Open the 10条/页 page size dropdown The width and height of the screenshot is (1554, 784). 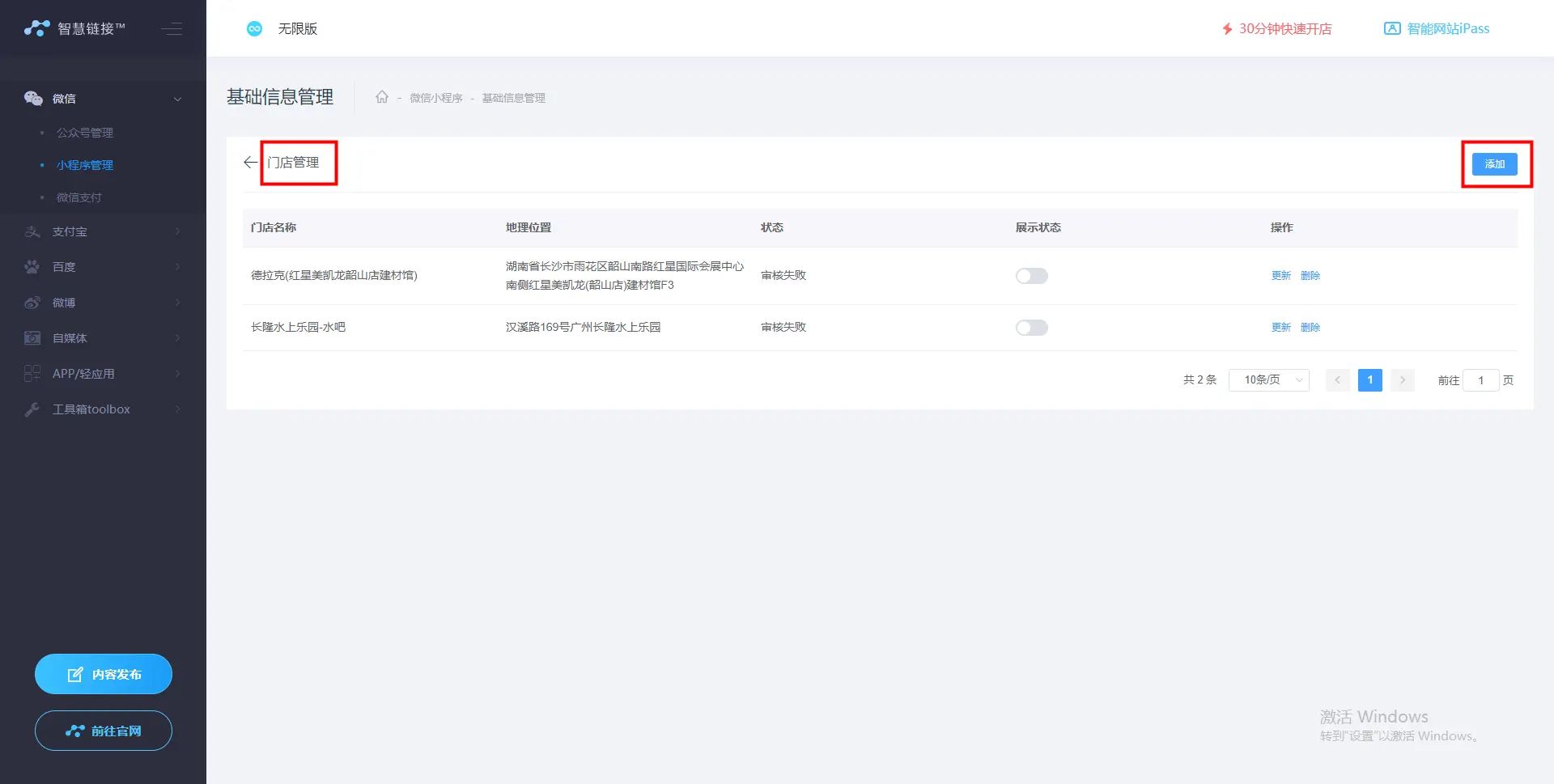(1268, 380)
